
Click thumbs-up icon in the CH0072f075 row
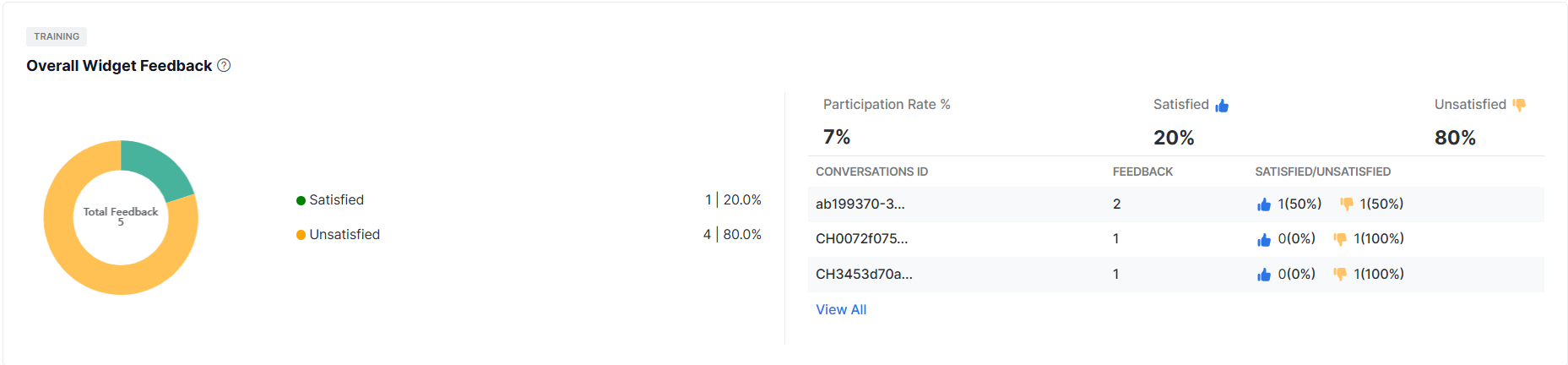(x=1264, y=240)
